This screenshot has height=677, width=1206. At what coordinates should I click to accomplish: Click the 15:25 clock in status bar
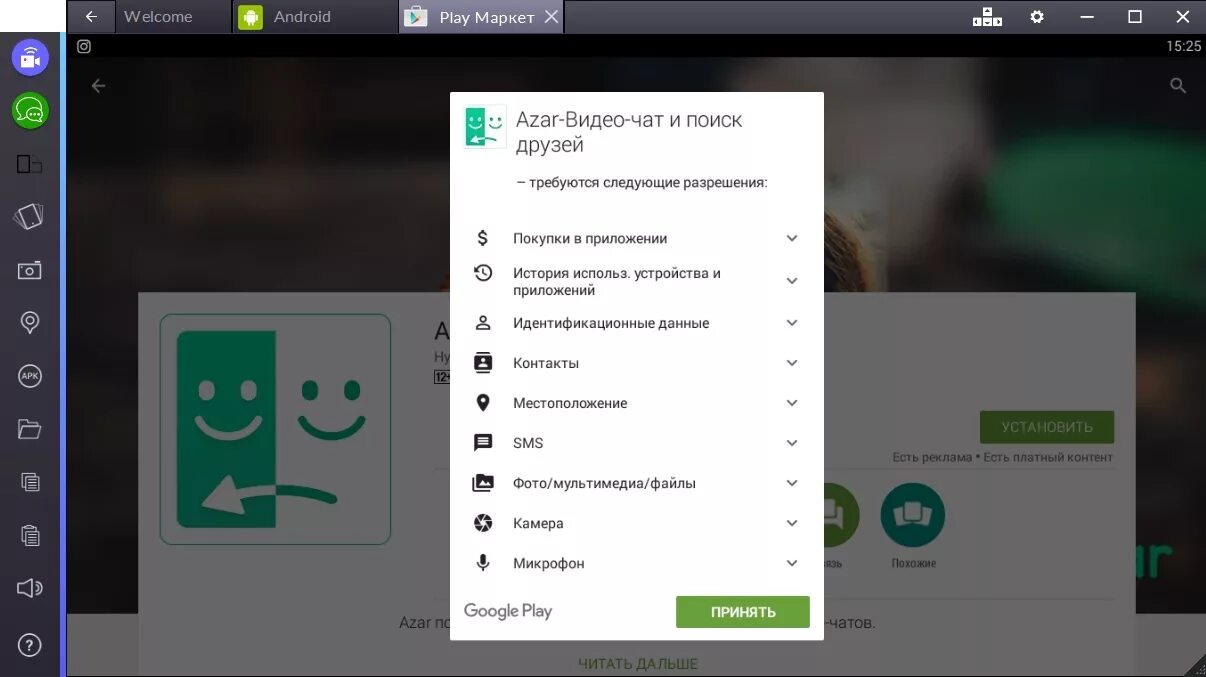pyautogui.click(x=1183, y=46)
